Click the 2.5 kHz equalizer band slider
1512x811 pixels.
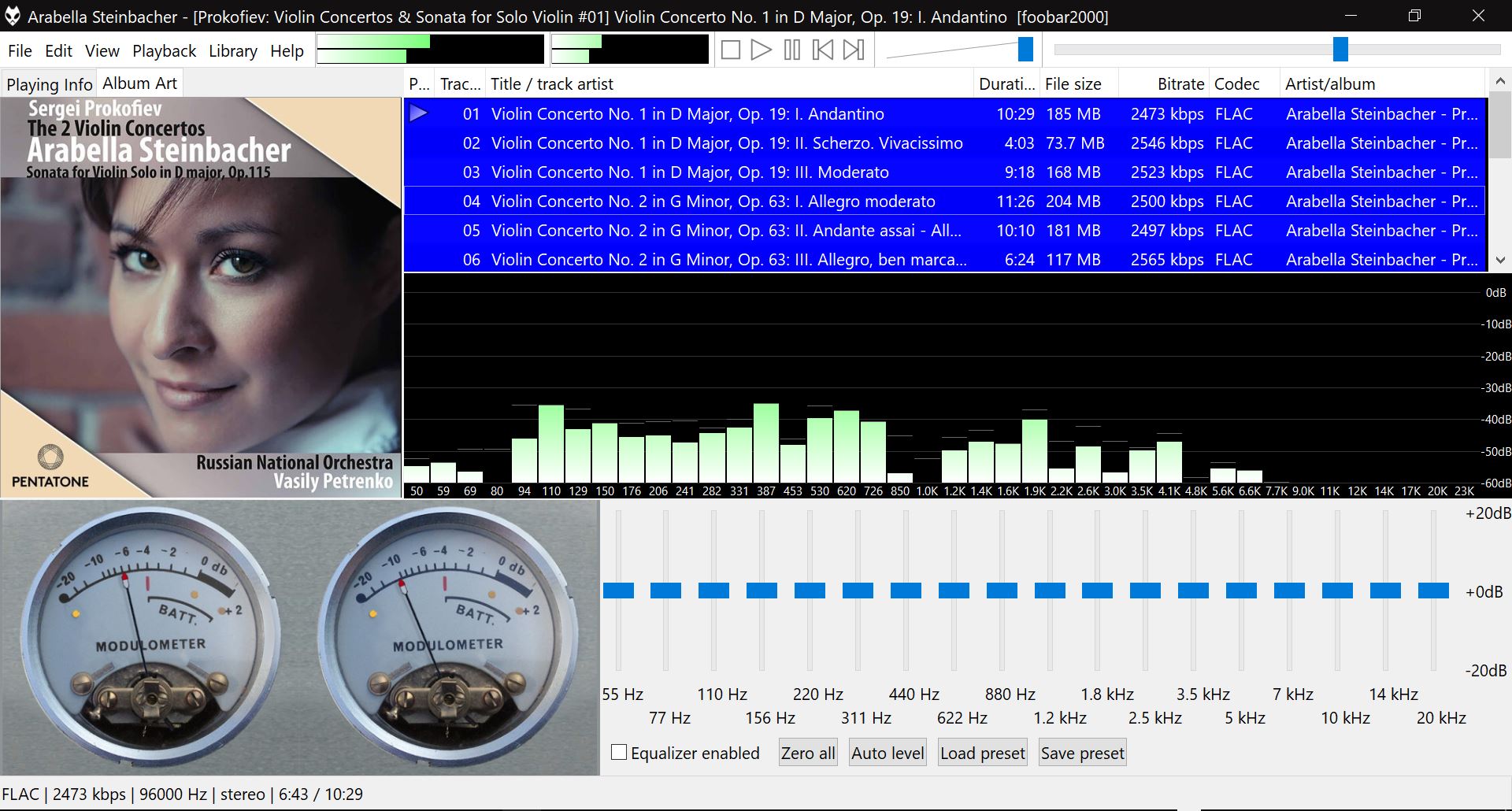coord(1146,591)
